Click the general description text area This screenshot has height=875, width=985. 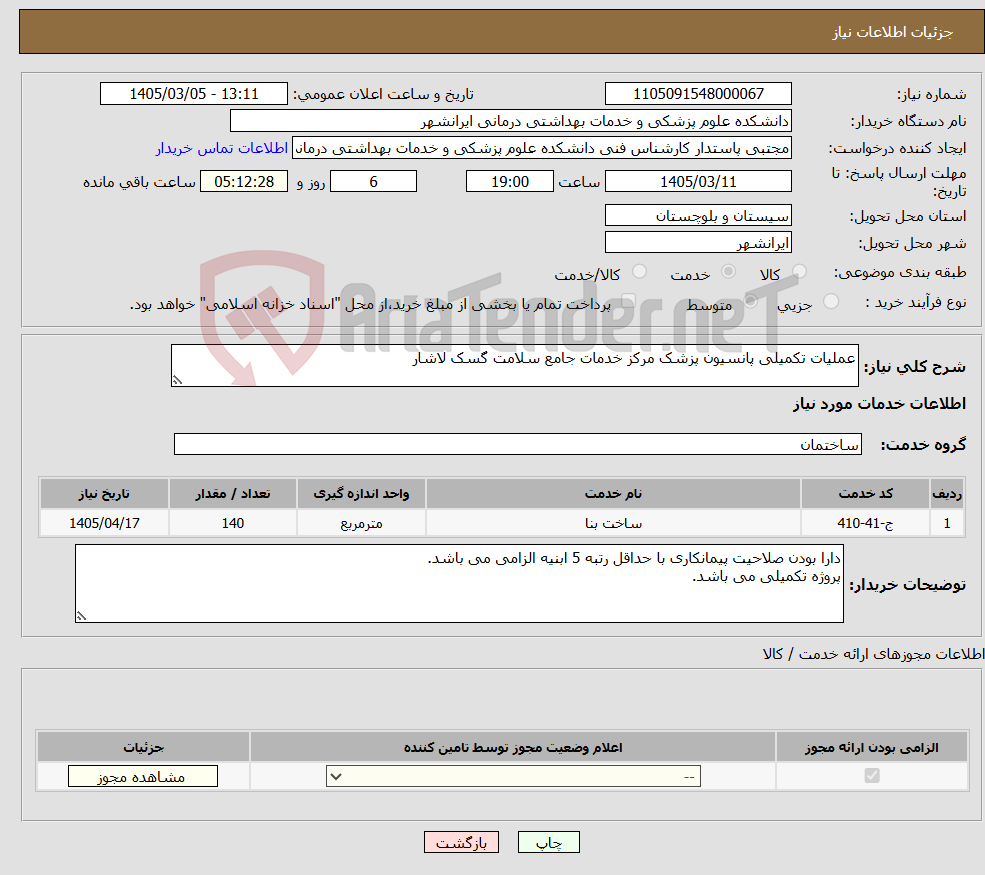click(514, 365)
